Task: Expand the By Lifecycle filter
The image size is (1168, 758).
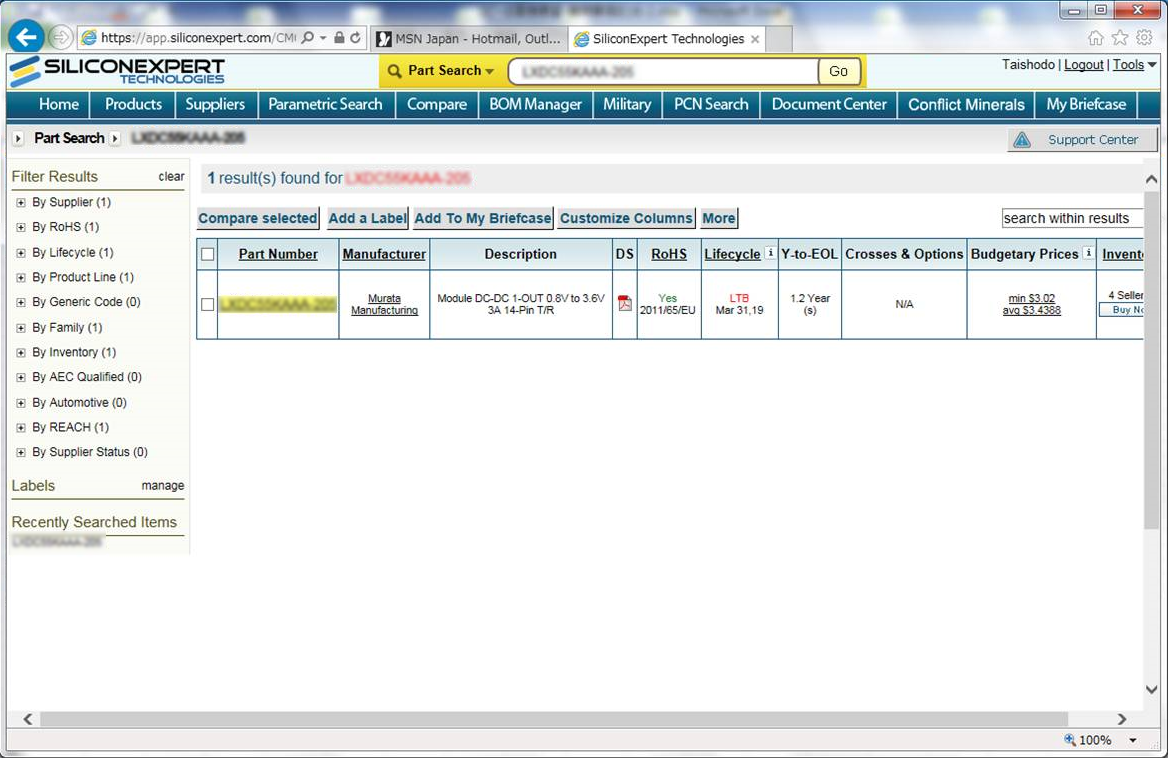Action: [x=21, y=252]
